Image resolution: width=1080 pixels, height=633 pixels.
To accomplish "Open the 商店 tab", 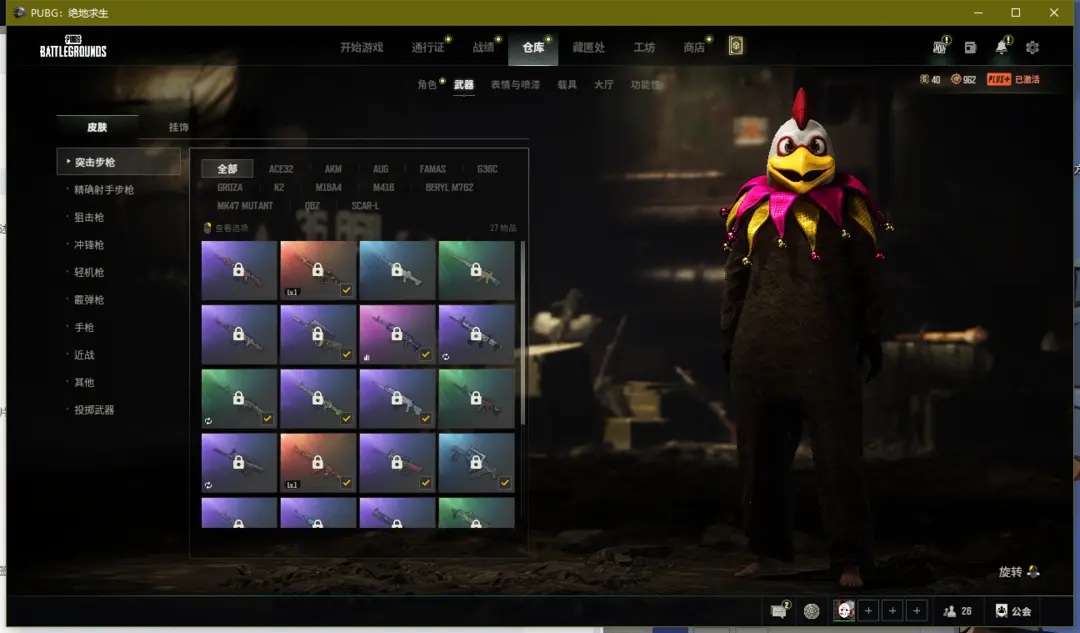I will pos(694,48).
